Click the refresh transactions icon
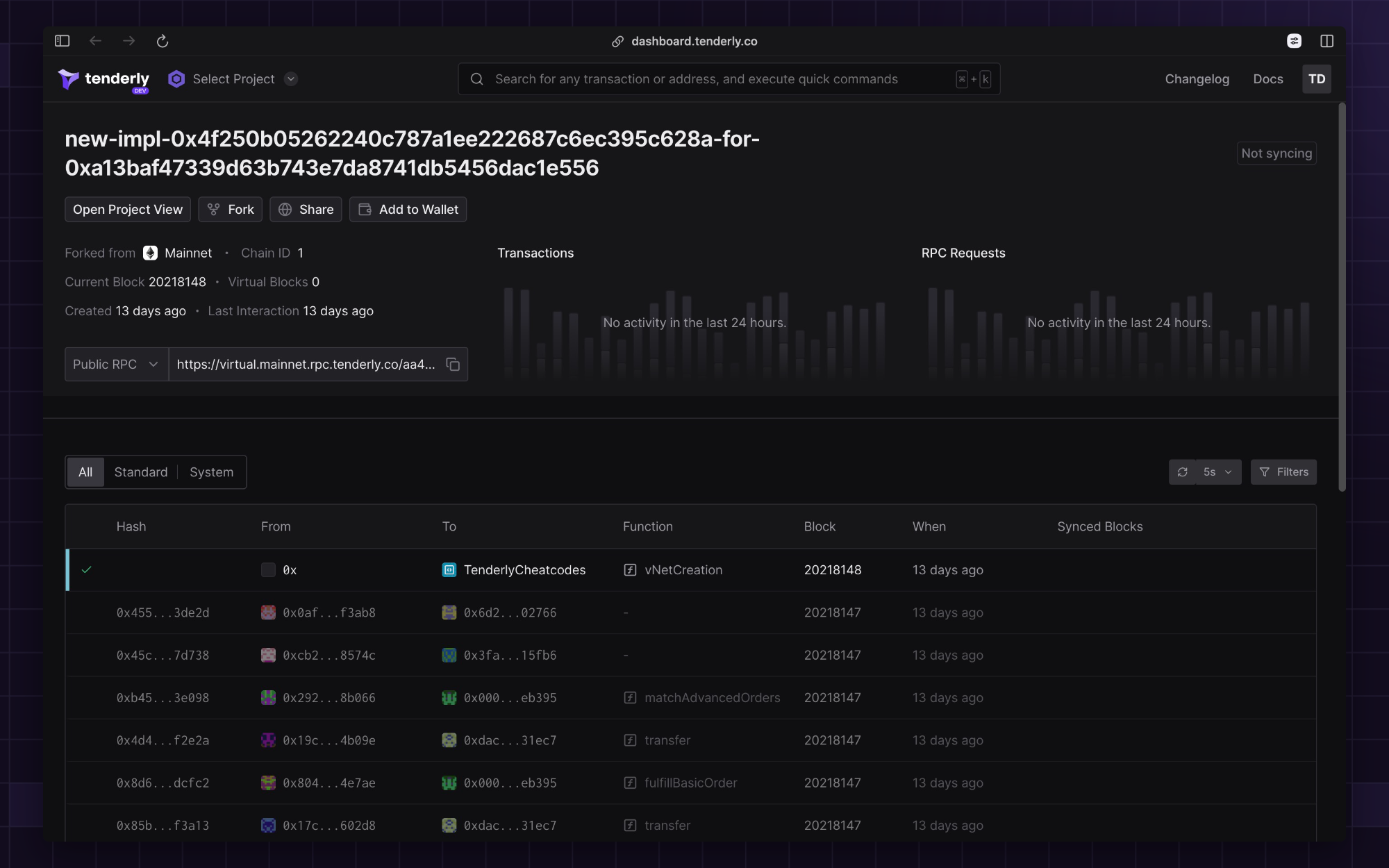This screenshot has height=868, width=1389. pyautogui.click(x=1183, y=471)
